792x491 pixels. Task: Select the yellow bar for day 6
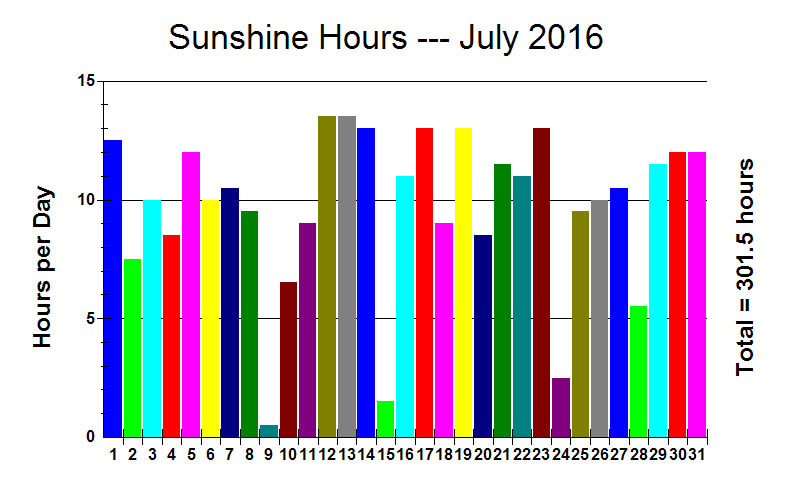(210, 318)
